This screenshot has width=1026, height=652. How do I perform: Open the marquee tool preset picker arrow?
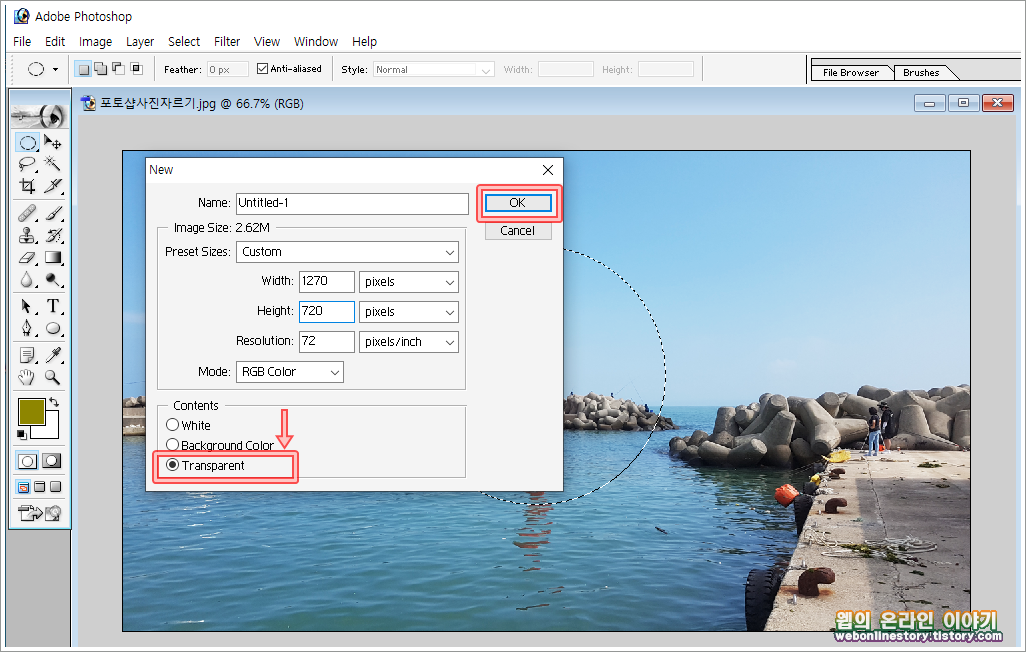pyautogui.click(x=56, y=69)
